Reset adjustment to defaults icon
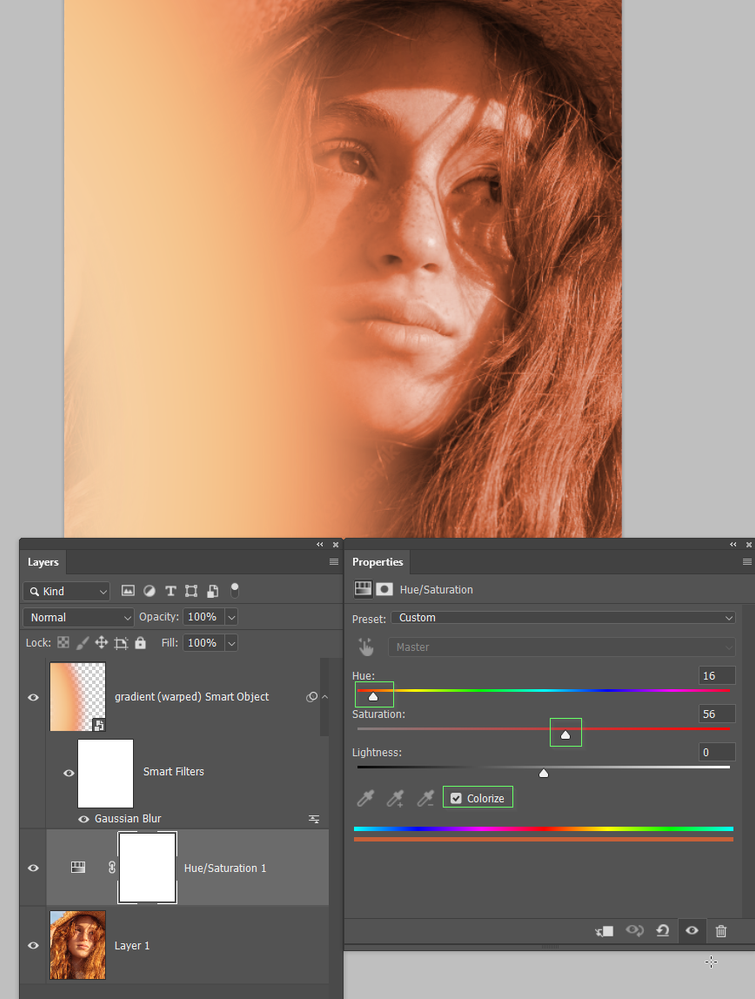The height and width of the screenshot is (999, 755). pyautogui.click(x=663, y=931)
